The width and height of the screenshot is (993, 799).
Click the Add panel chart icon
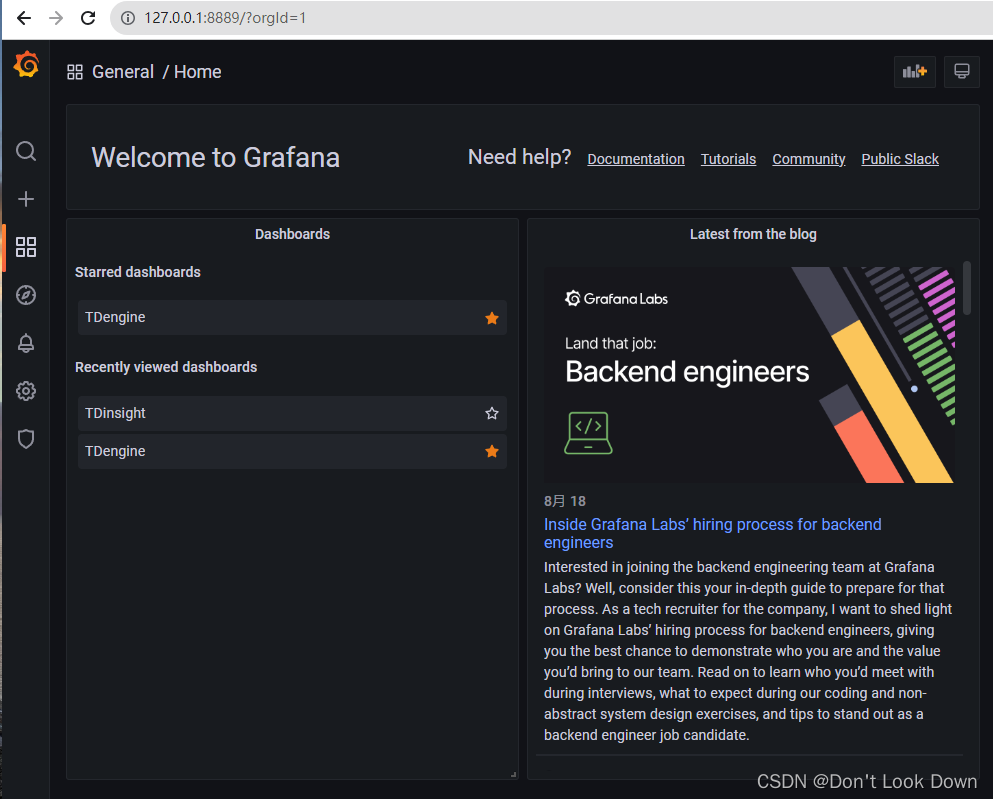pos(914,72)
